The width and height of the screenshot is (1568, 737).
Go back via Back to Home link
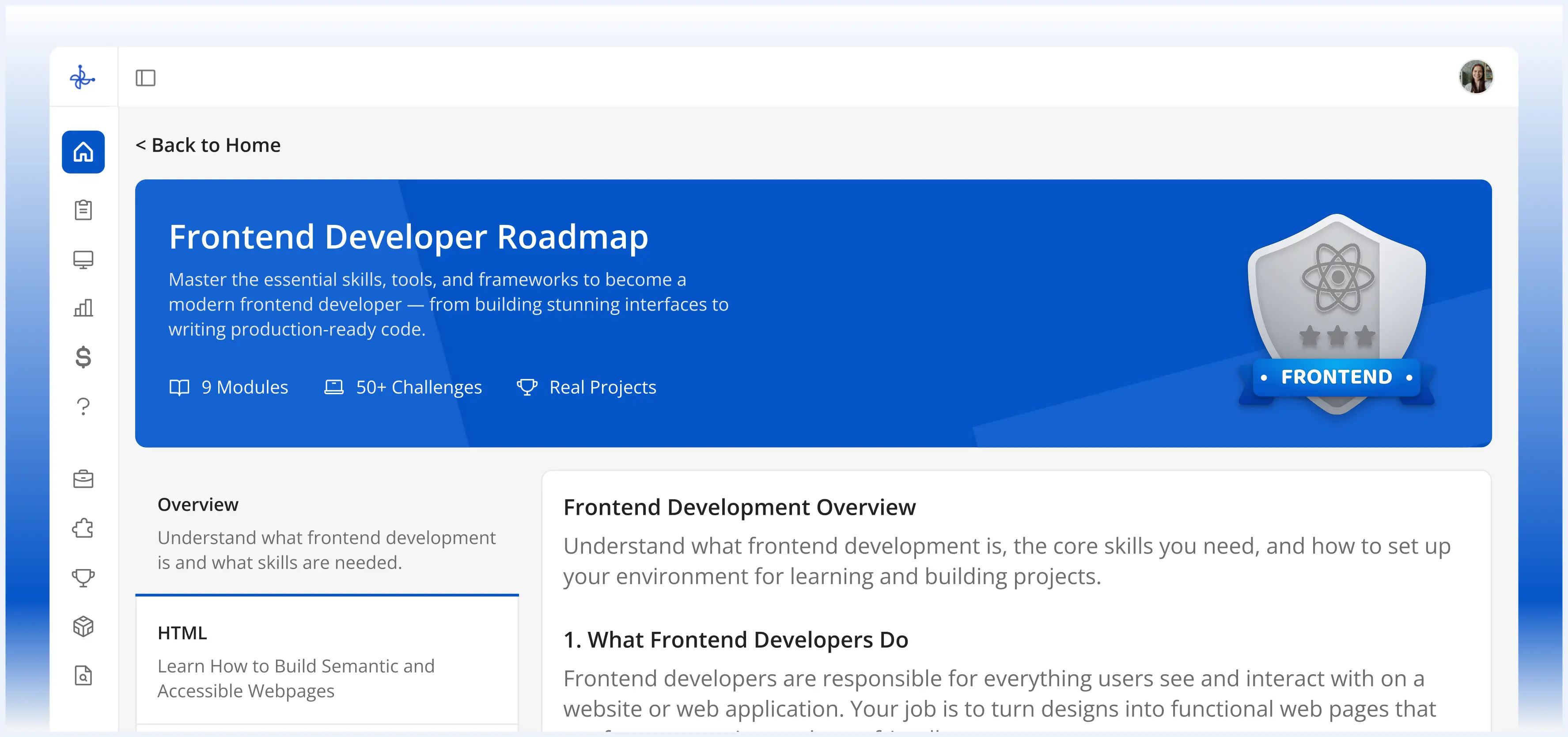pyautogui.click(x=208, y=145)
